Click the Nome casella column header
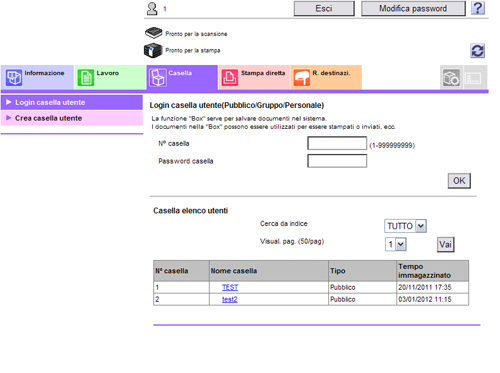Screen dimensions: 500x373 click(x=269, y=271)
